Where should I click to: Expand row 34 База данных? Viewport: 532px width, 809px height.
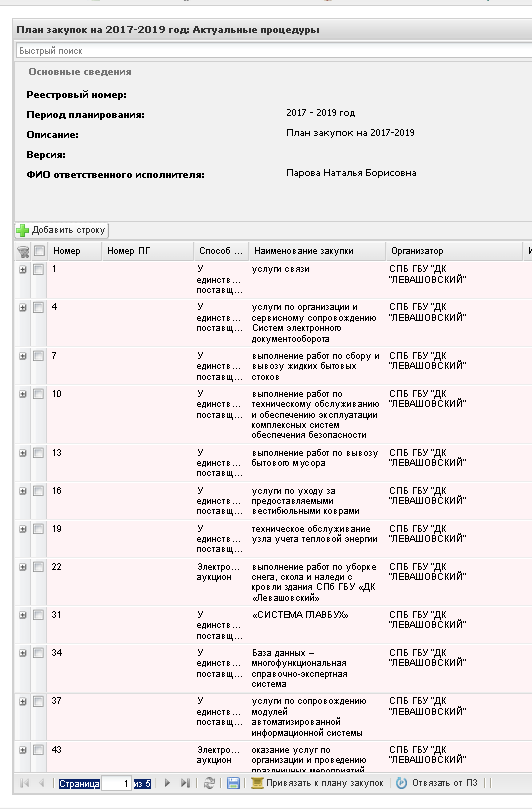pyautogui.click(x=23, y=653)
